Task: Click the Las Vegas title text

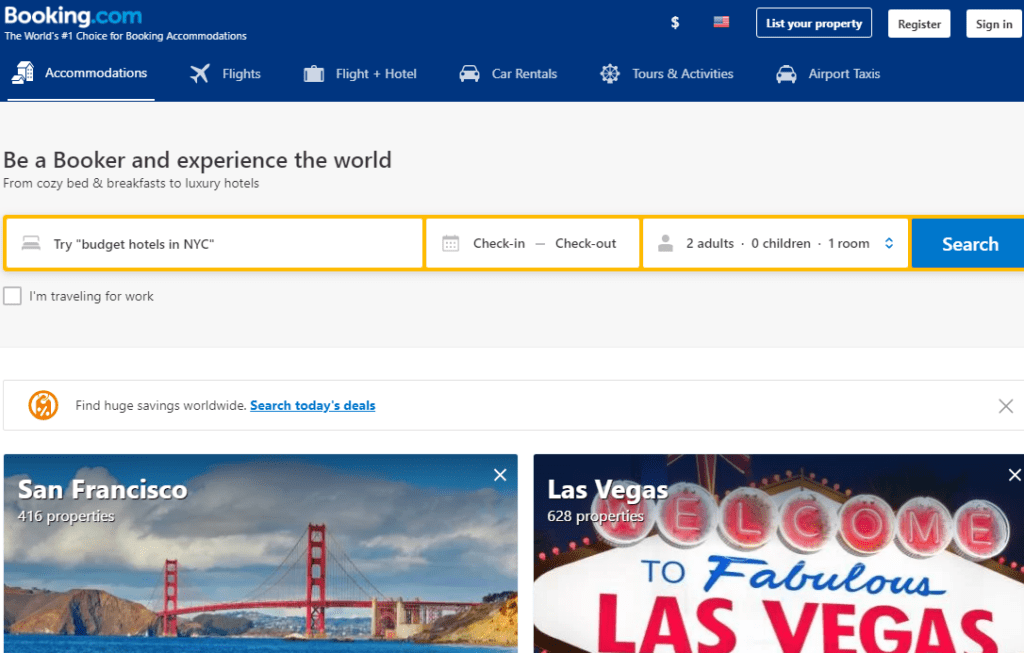Action: (608, 490)
